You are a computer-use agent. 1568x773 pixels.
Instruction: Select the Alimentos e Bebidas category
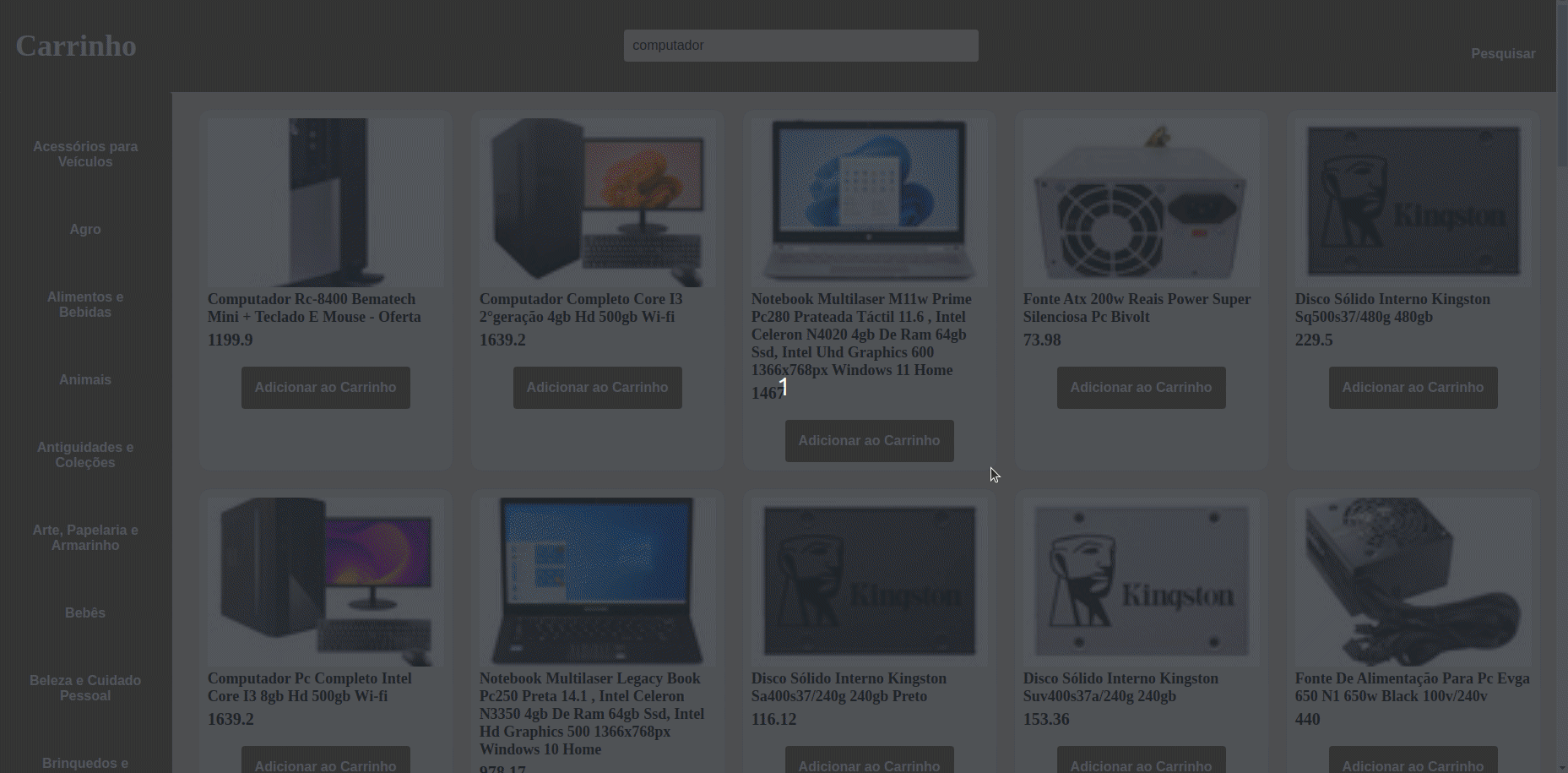[85, 304]
